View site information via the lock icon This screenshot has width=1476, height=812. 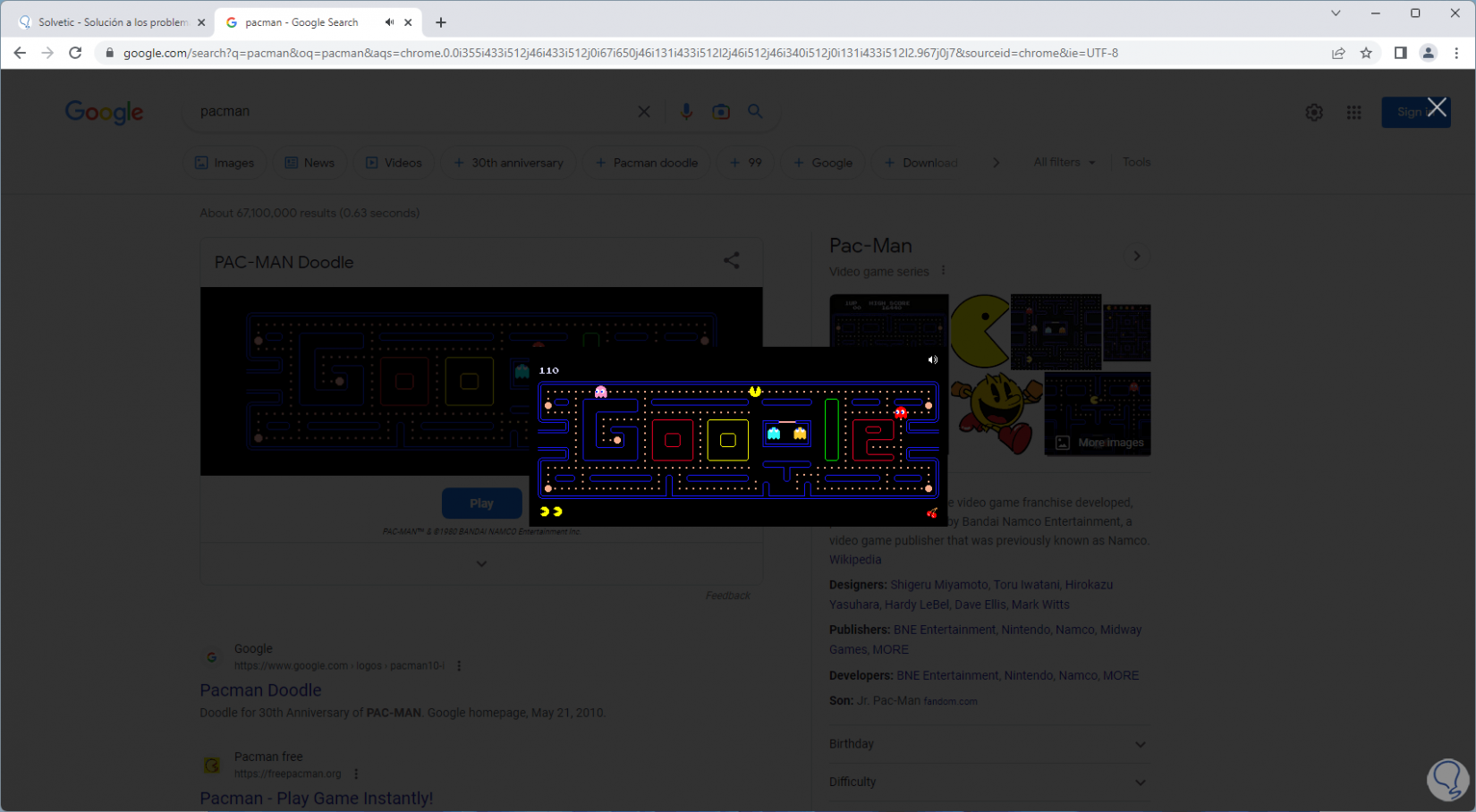pyautogui.click(x=110, y=53)
